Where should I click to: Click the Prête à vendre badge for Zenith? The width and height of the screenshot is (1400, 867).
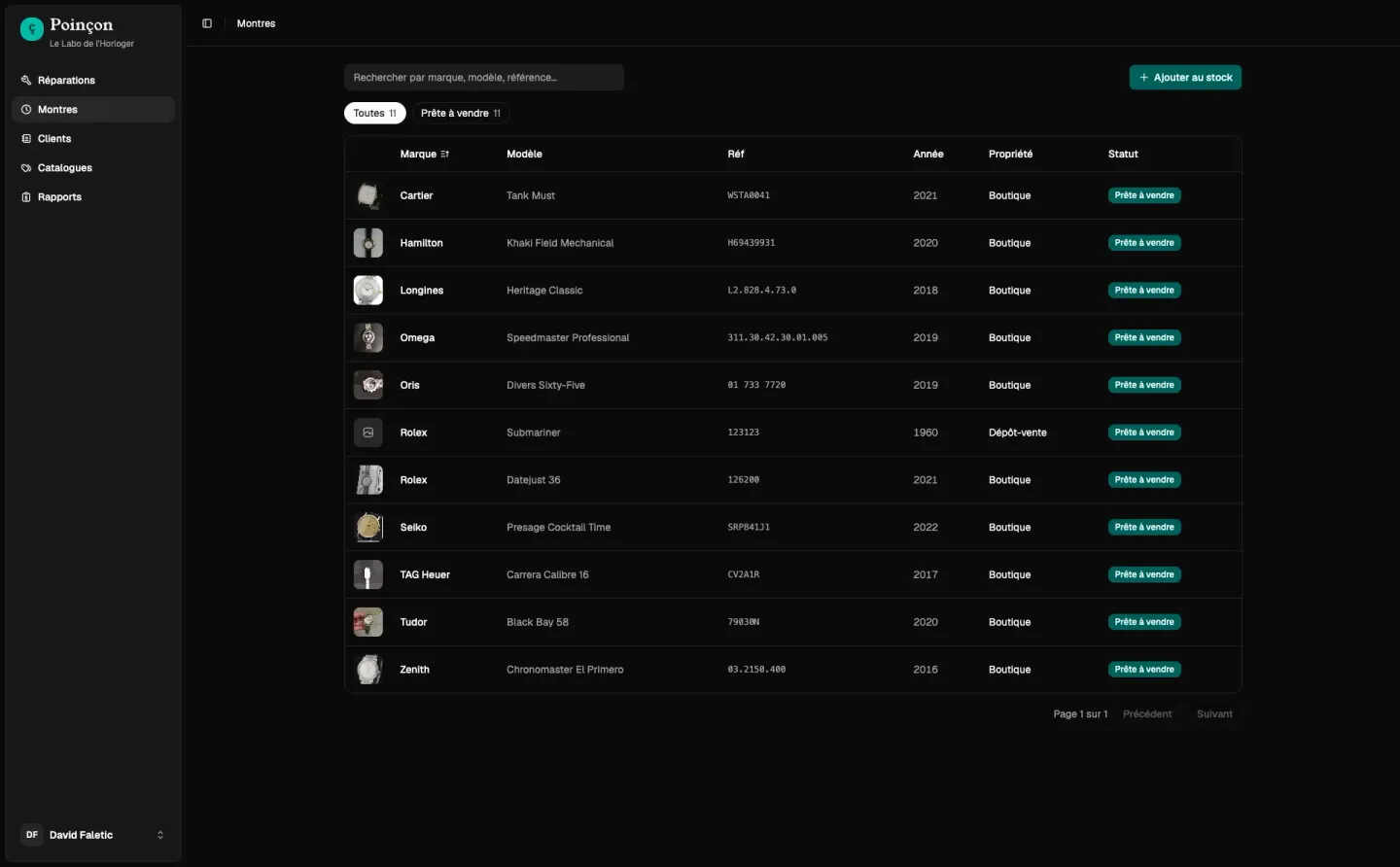(x=1144, y=670)
